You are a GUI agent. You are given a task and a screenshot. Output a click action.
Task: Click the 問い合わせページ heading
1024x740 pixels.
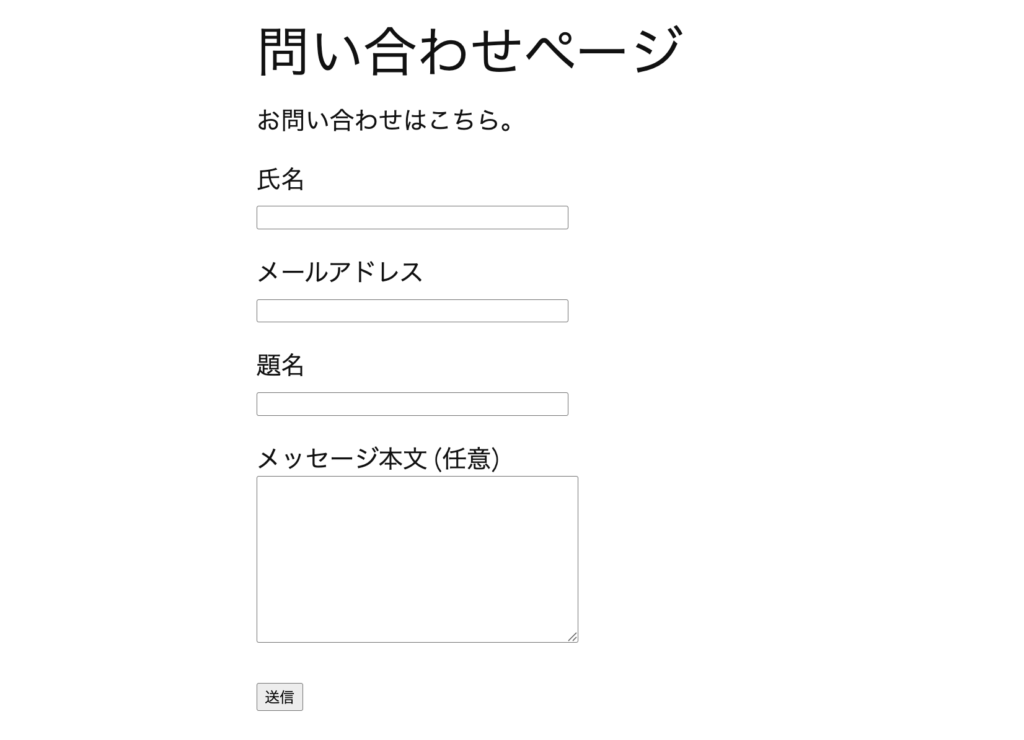coord(470,51)
